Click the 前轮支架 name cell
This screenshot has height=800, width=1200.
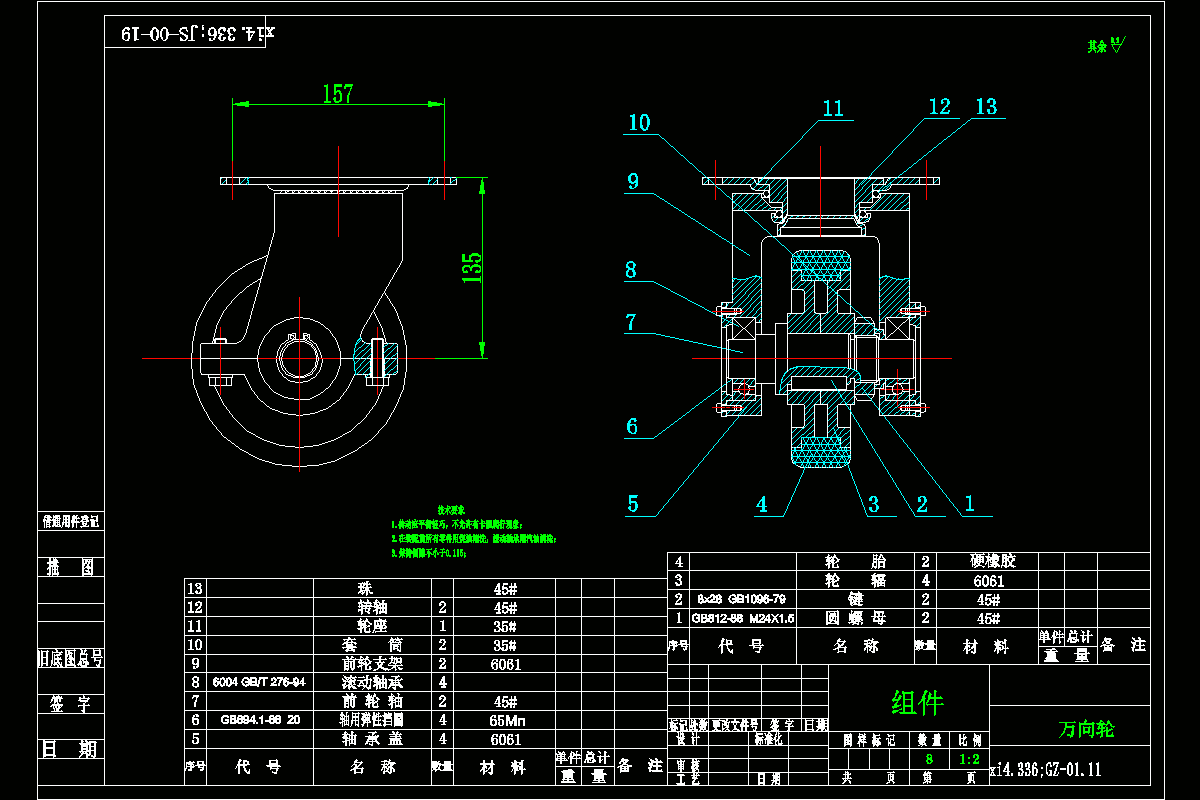[371, 663]
